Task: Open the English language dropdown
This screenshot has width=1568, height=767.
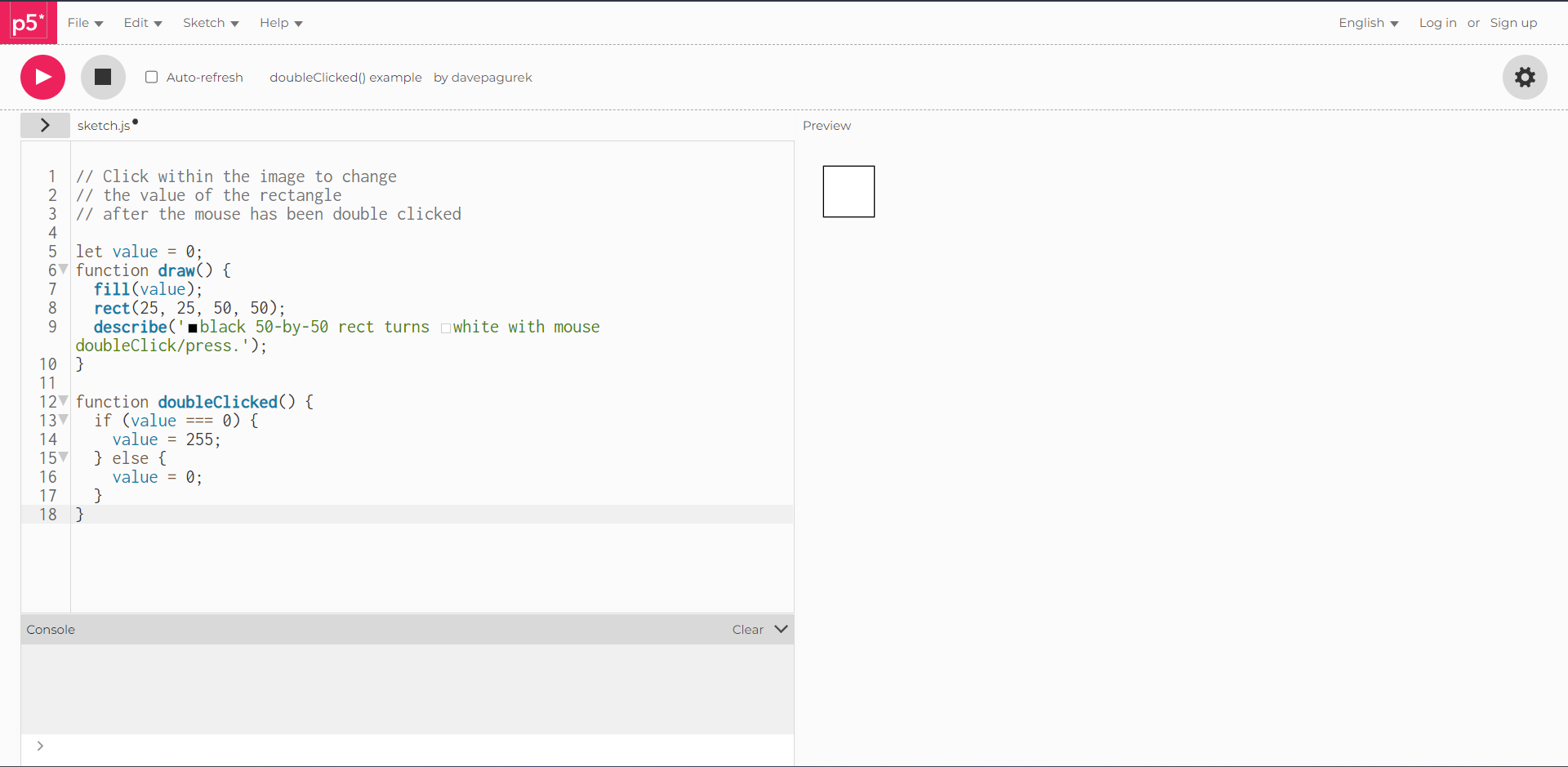Action: click(x=1369, y=22)
